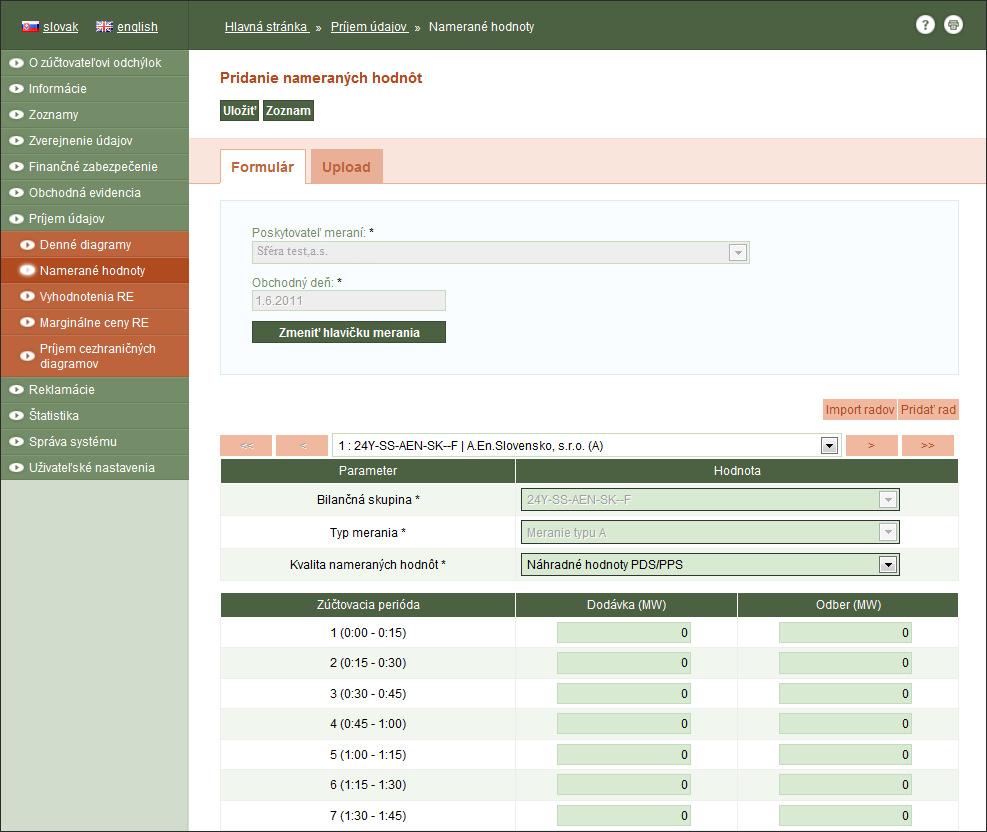Open Kvalita nameraných hodnôt dropdown

click(x=710, y=565)
